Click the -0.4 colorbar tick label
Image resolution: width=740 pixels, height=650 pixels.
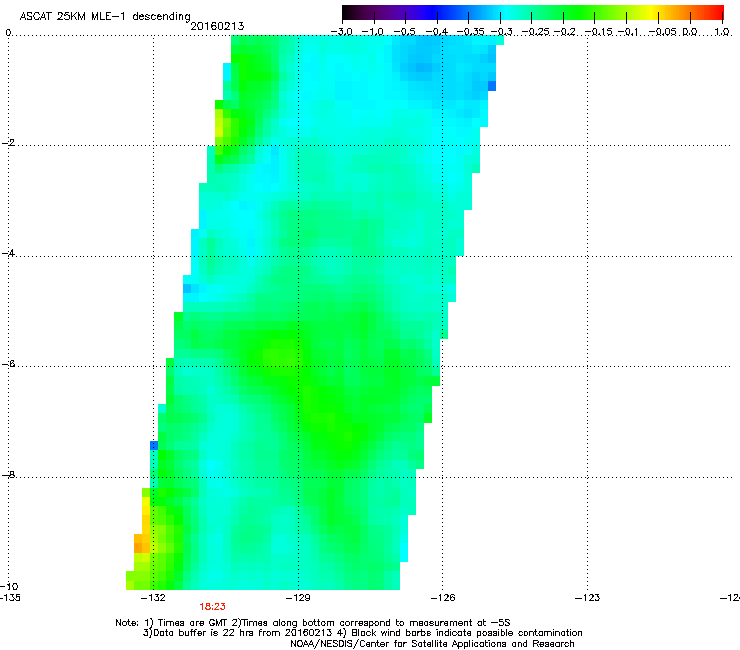(437, 32)
